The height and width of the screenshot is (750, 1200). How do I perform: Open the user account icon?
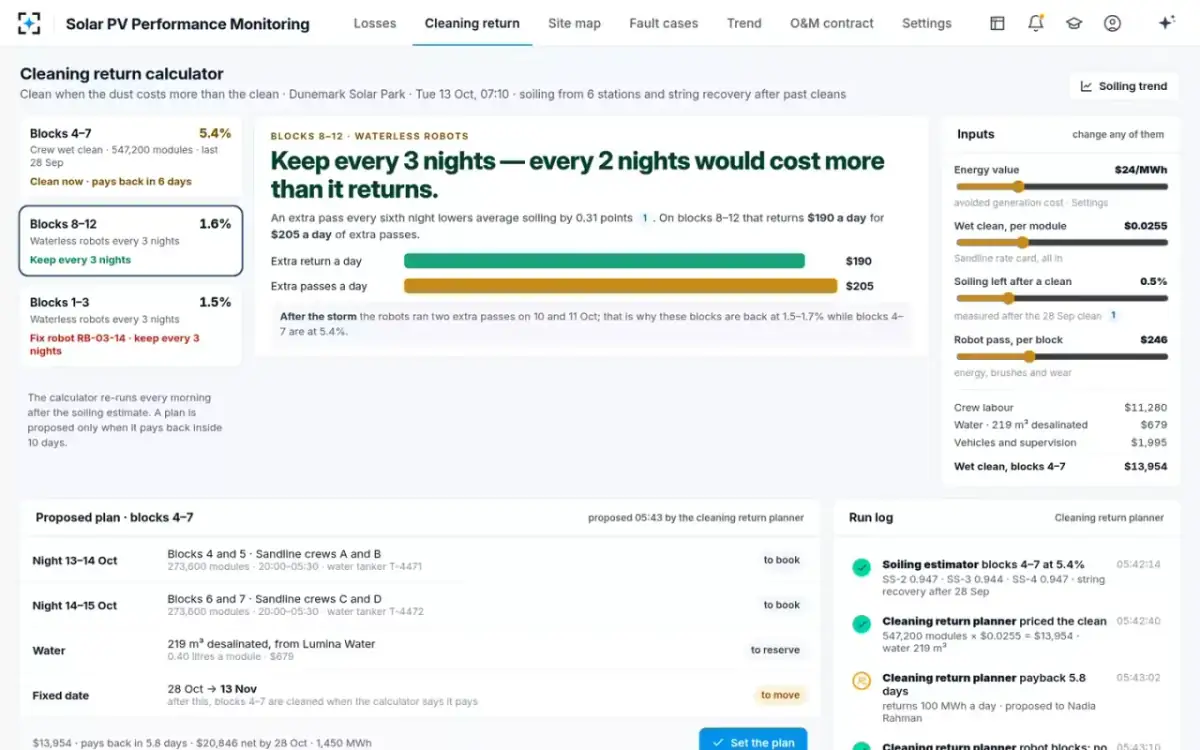(x=1112, y=23)
